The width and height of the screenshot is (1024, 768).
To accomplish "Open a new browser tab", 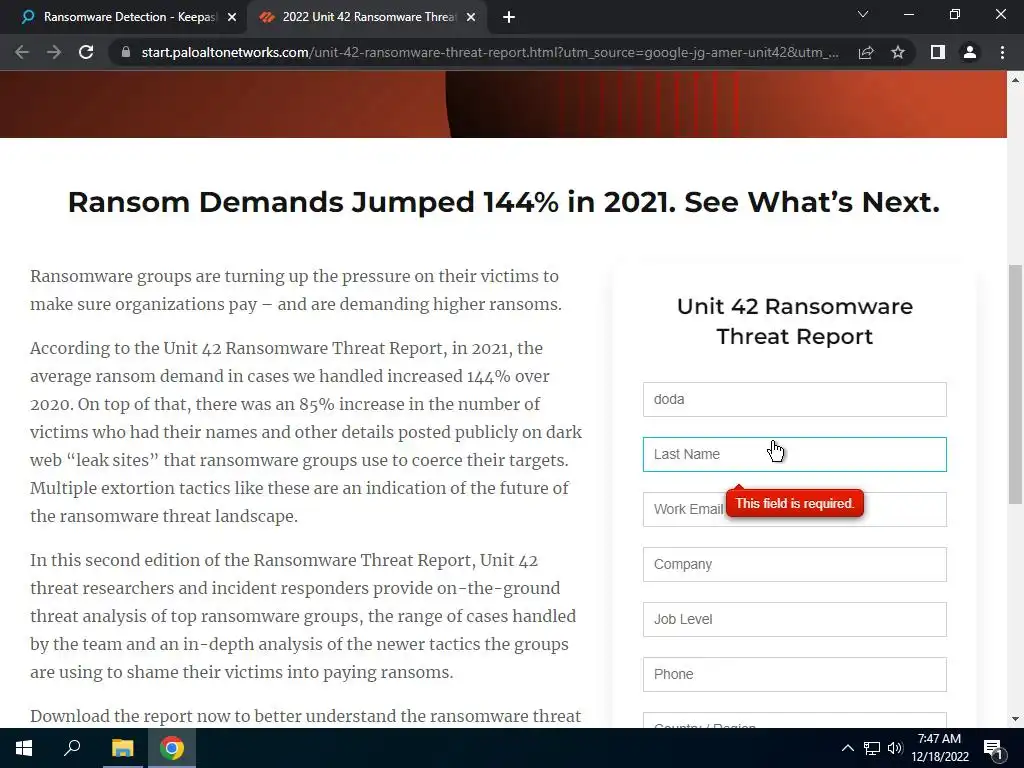I will coord(509,17).
